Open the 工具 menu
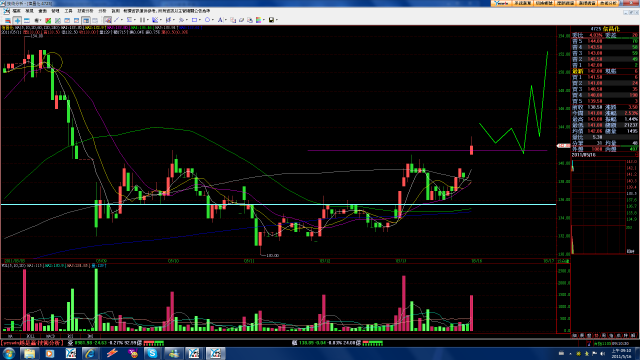This screenshot has width=640, height=360. coord(68,11)
